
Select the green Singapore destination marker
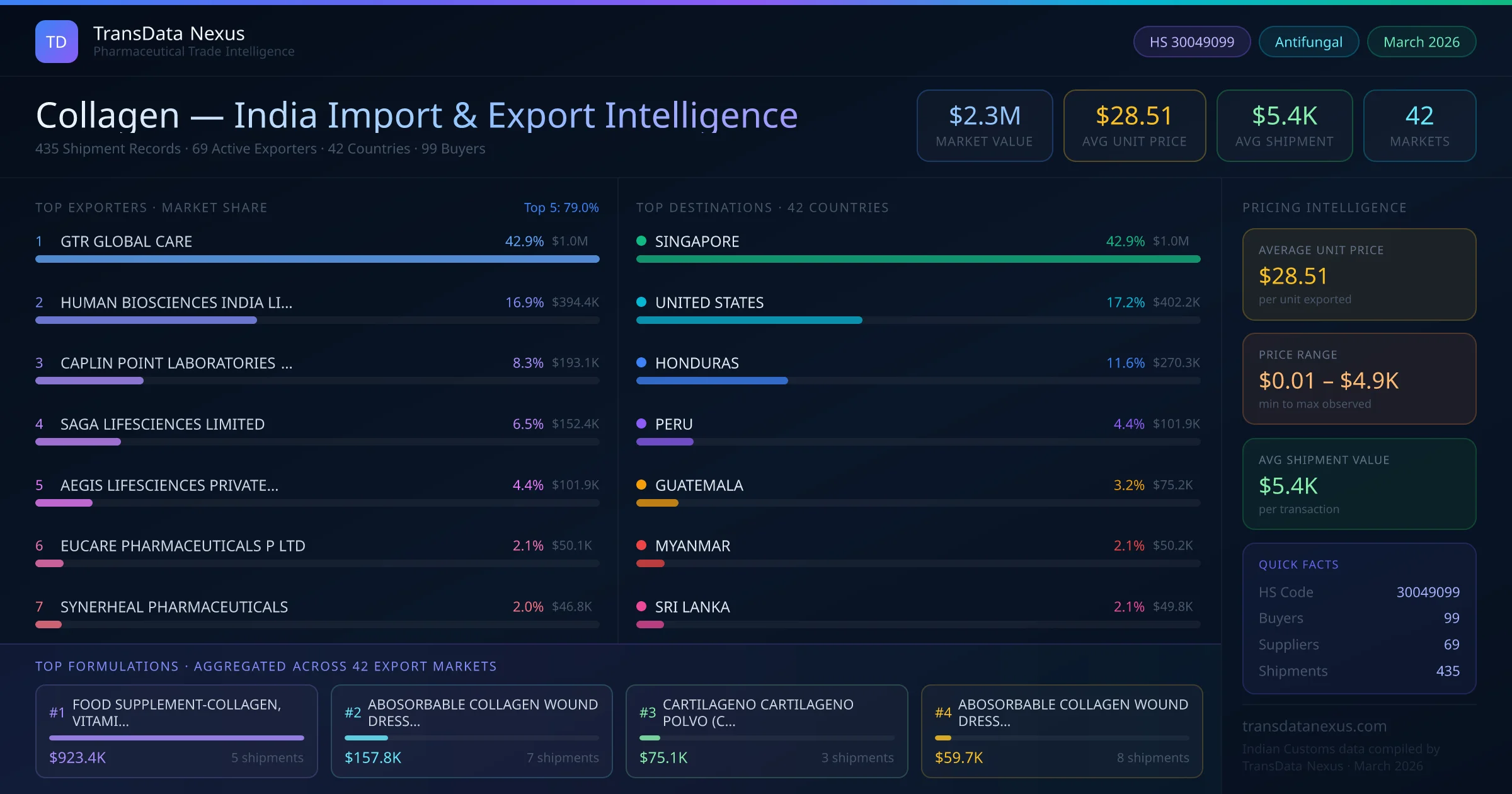(x=641, y=241)
